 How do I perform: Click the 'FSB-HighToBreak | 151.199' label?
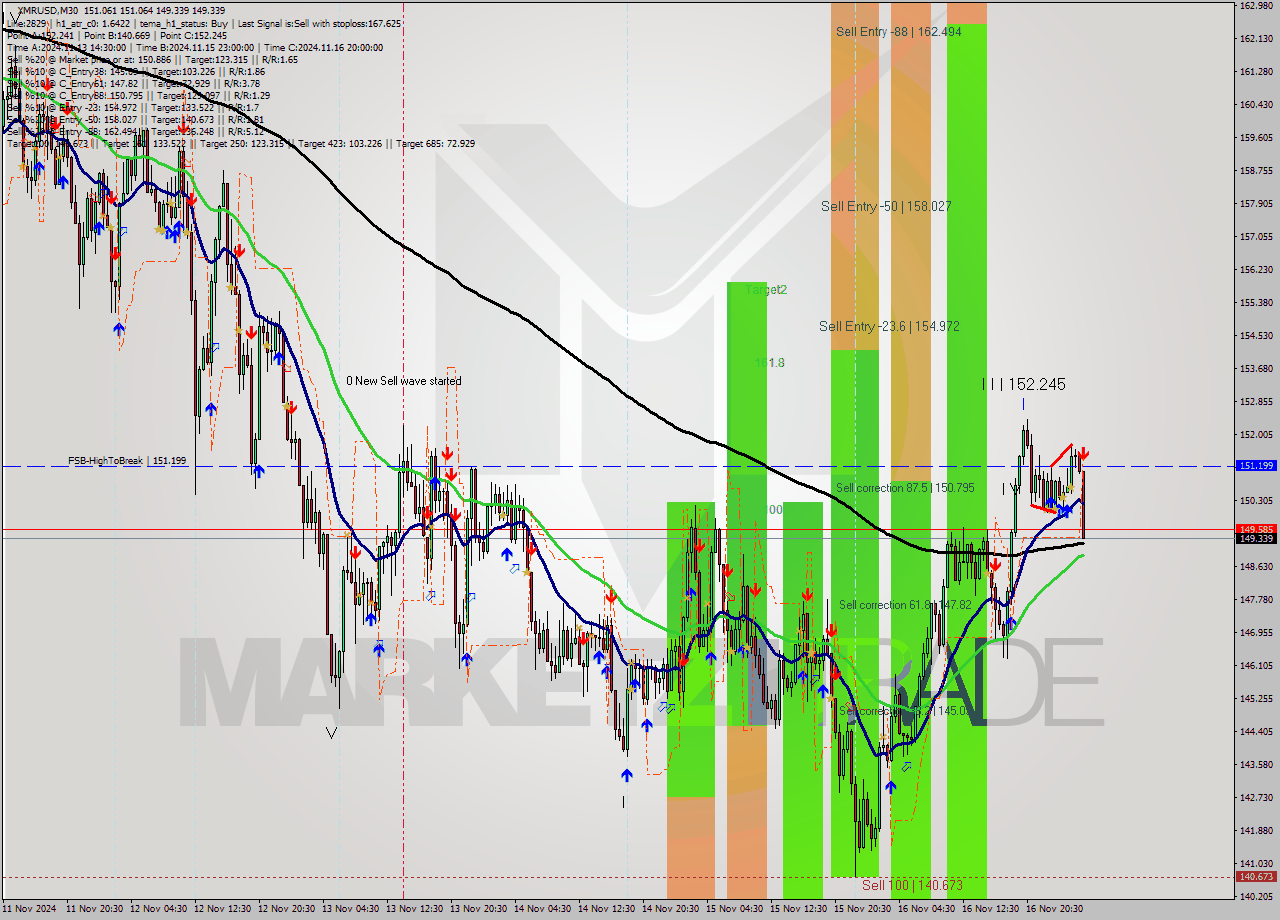[x=127, y=461]
